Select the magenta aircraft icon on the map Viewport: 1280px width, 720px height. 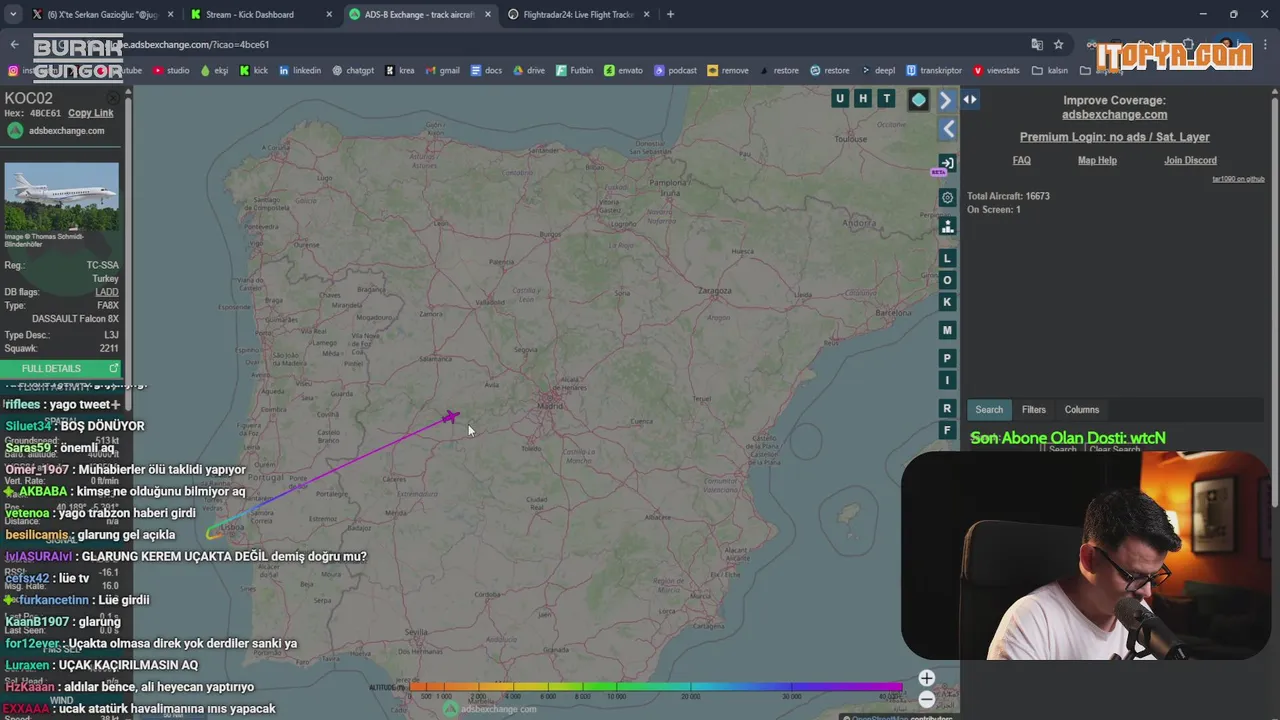pos(451,417)
